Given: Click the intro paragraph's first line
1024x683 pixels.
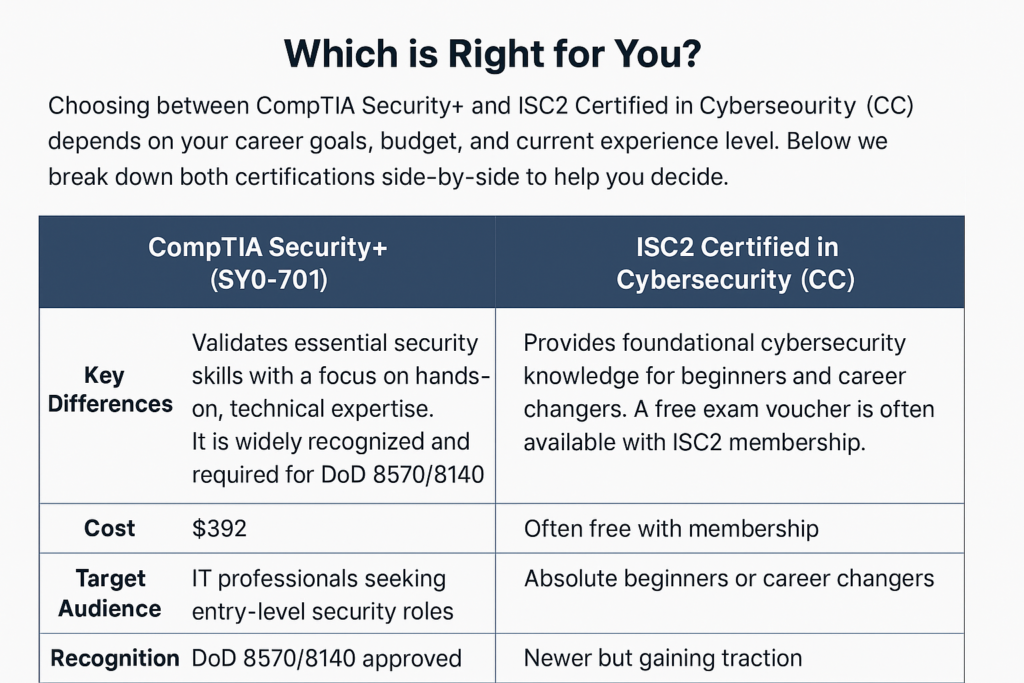Looking at the screenshot, I should click(481, 106).
